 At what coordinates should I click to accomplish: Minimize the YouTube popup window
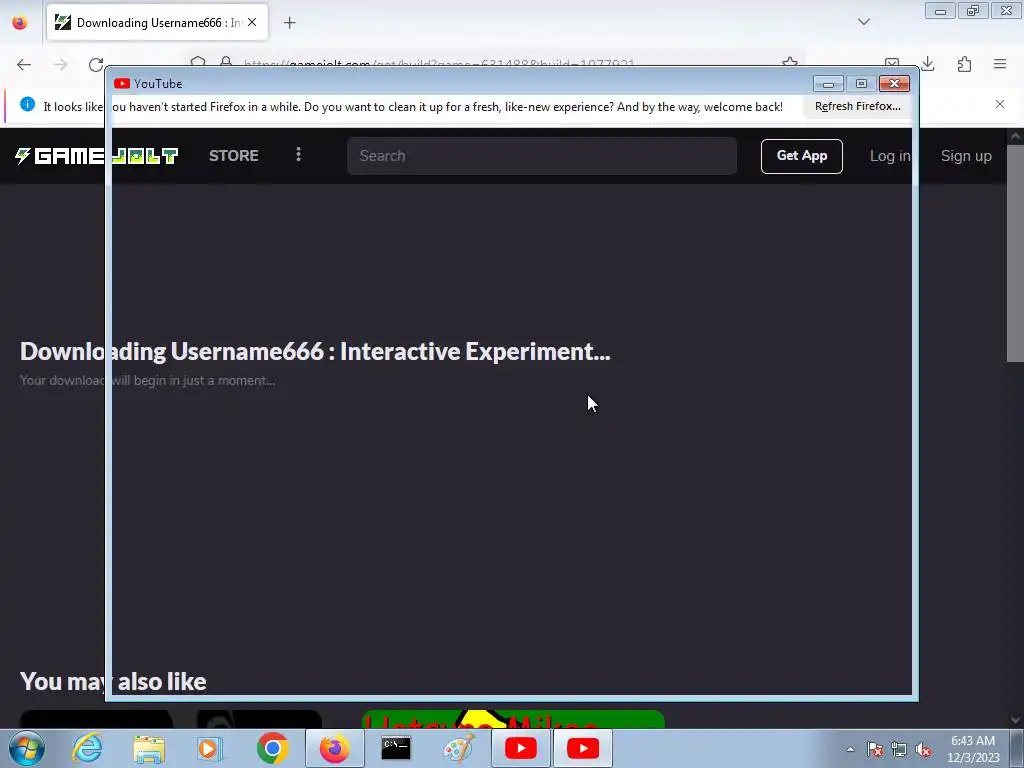pyautogui.click(x=828, y=84)
